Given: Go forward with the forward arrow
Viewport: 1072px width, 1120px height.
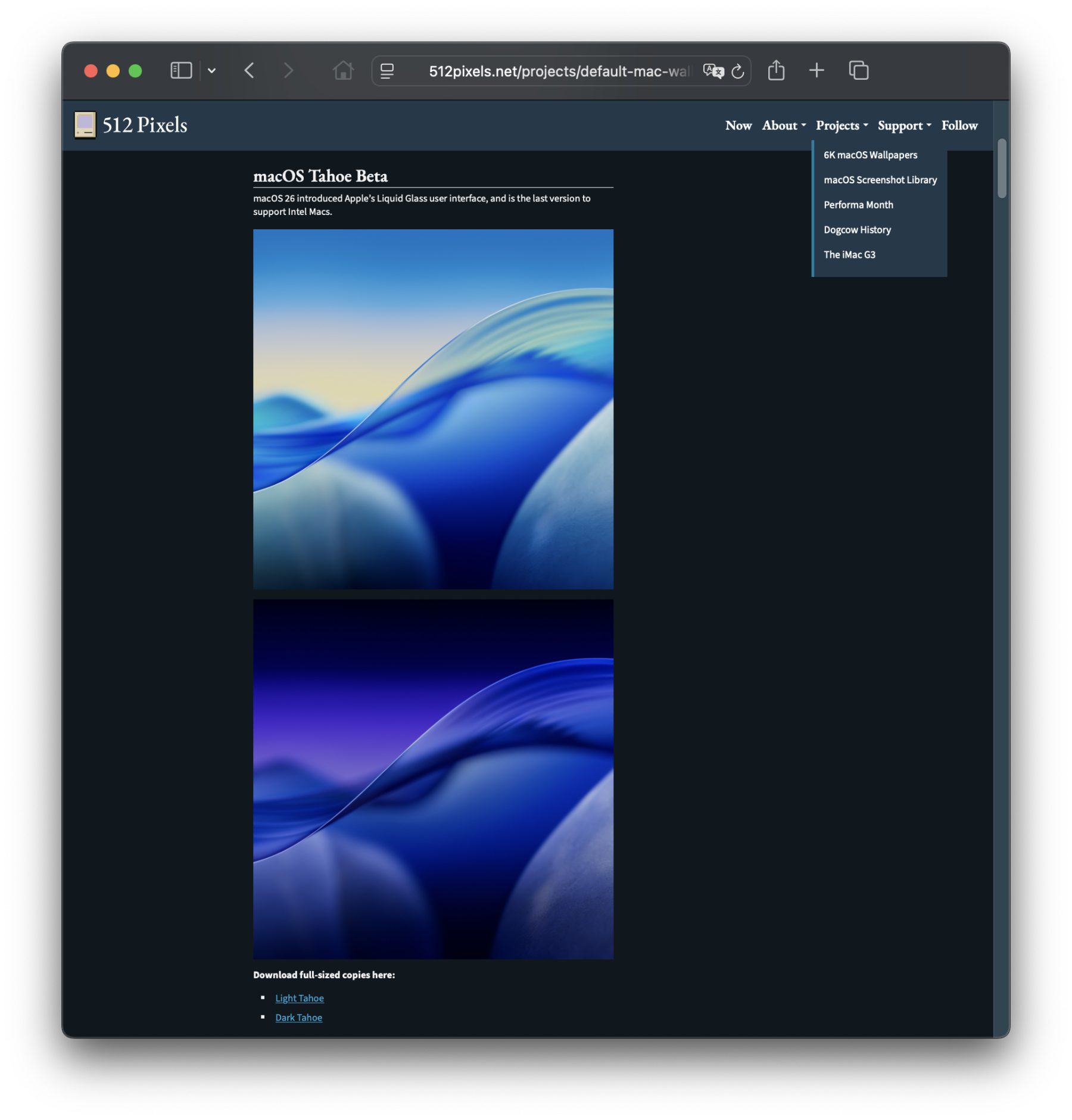Looking at the screenshot, I should (x=289, y=71).
